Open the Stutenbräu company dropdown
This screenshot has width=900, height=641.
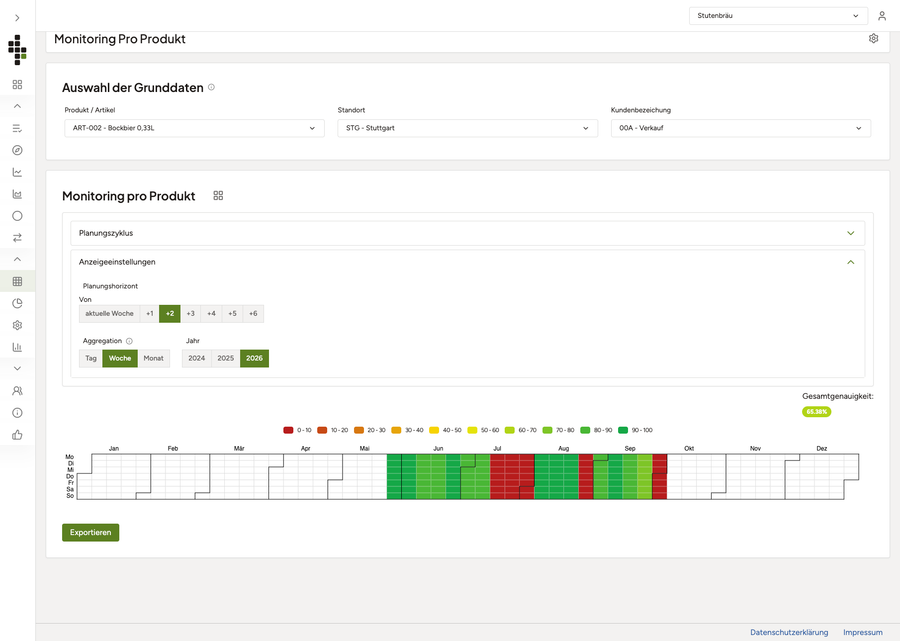pyautogui.click(x=778, y=15)
